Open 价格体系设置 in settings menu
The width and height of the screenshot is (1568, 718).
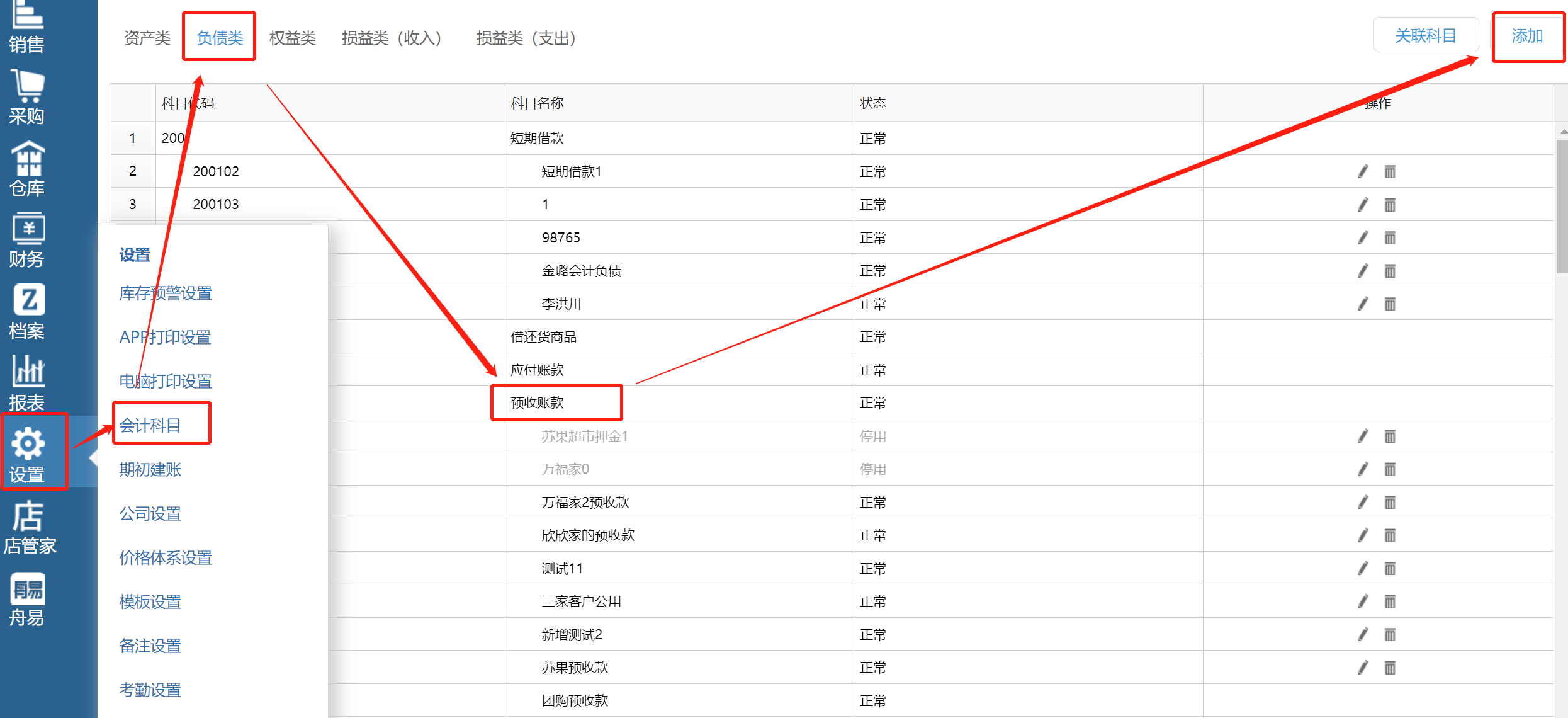(x=166, y=558)
